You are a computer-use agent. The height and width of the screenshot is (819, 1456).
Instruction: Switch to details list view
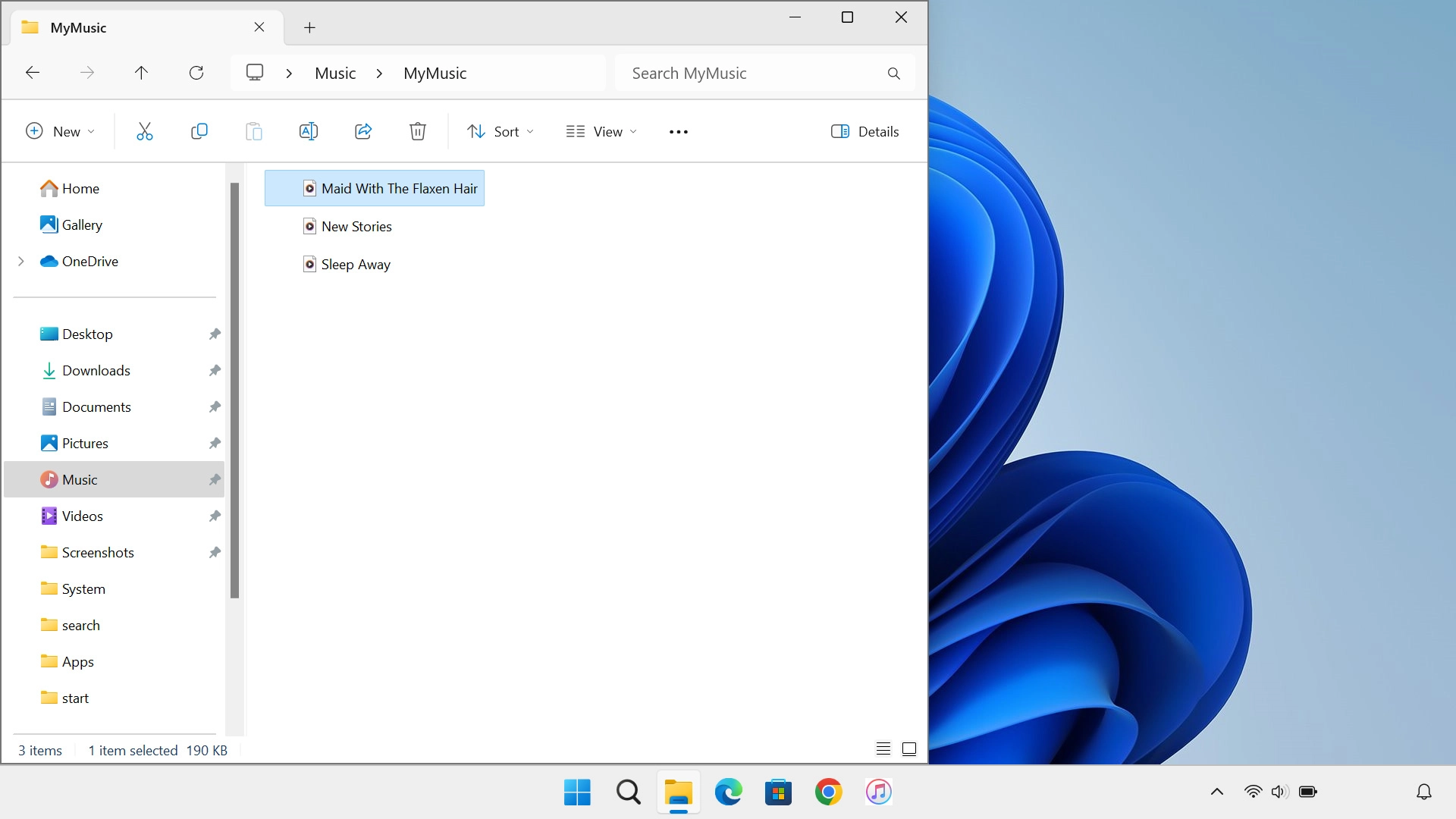tap(883, 748)
